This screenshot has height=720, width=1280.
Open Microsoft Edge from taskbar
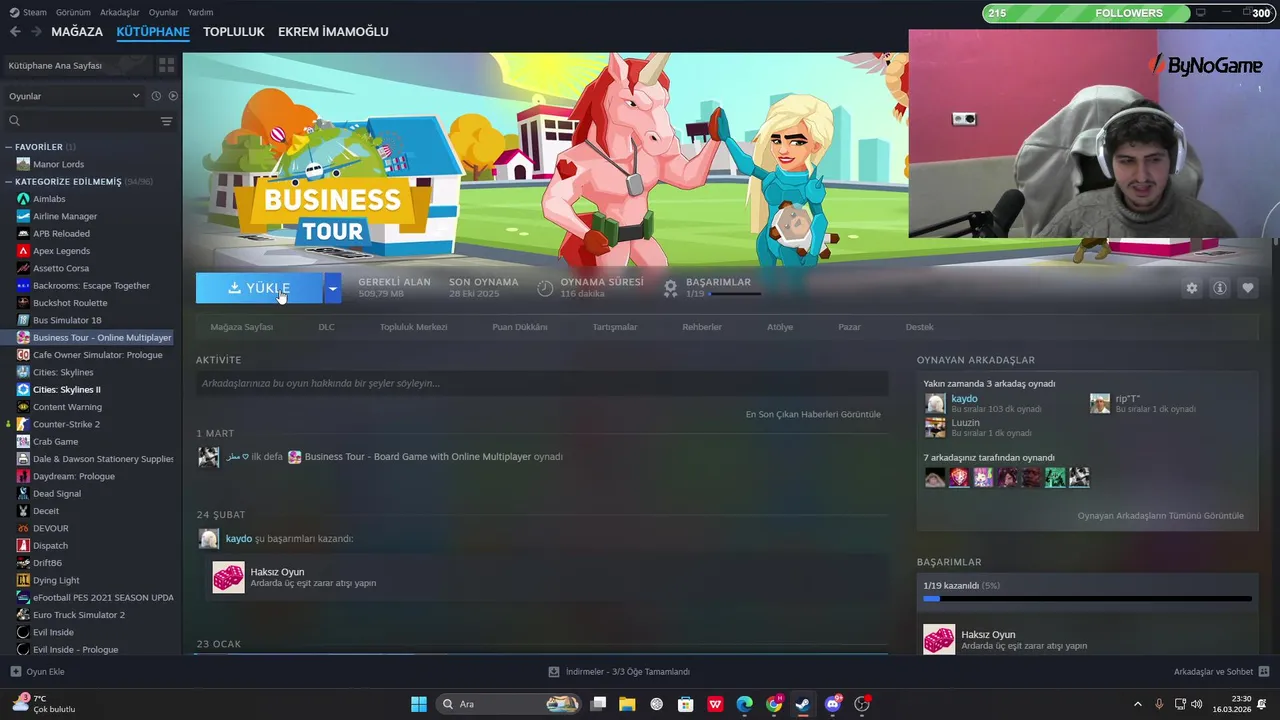[x=745, y=704]
